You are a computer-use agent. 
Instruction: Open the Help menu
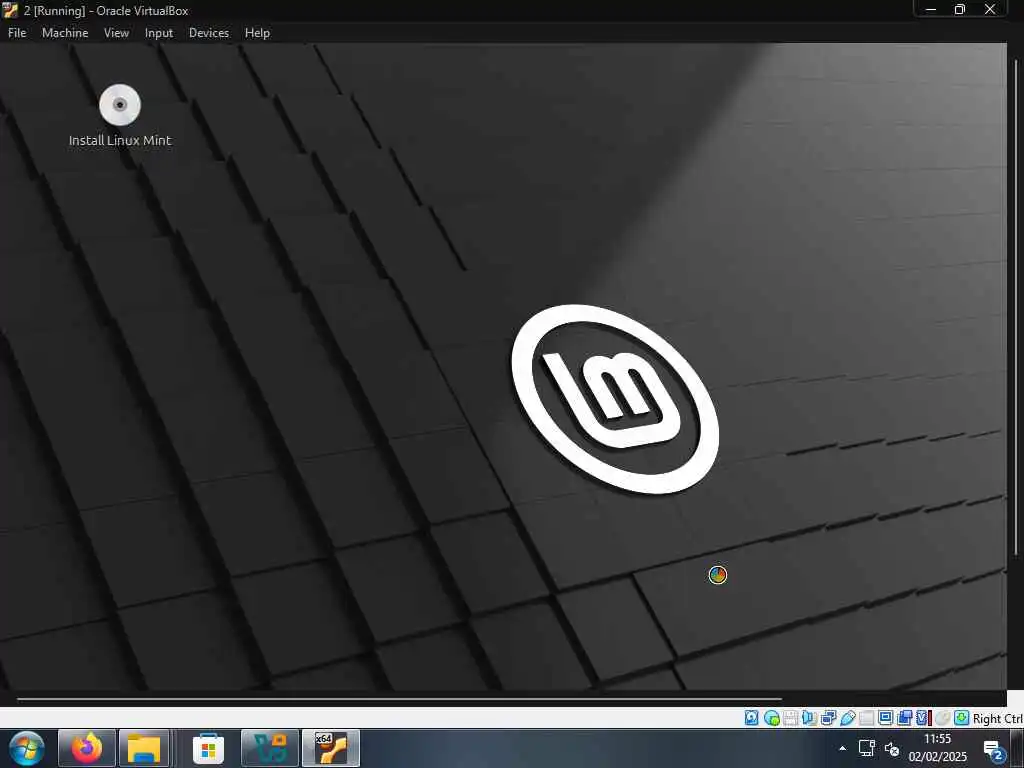257,33
